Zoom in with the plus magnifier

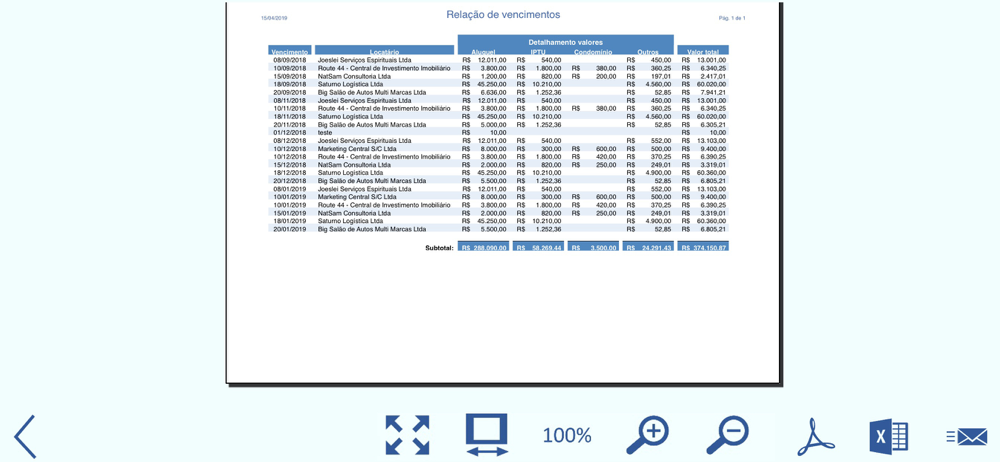647,435
